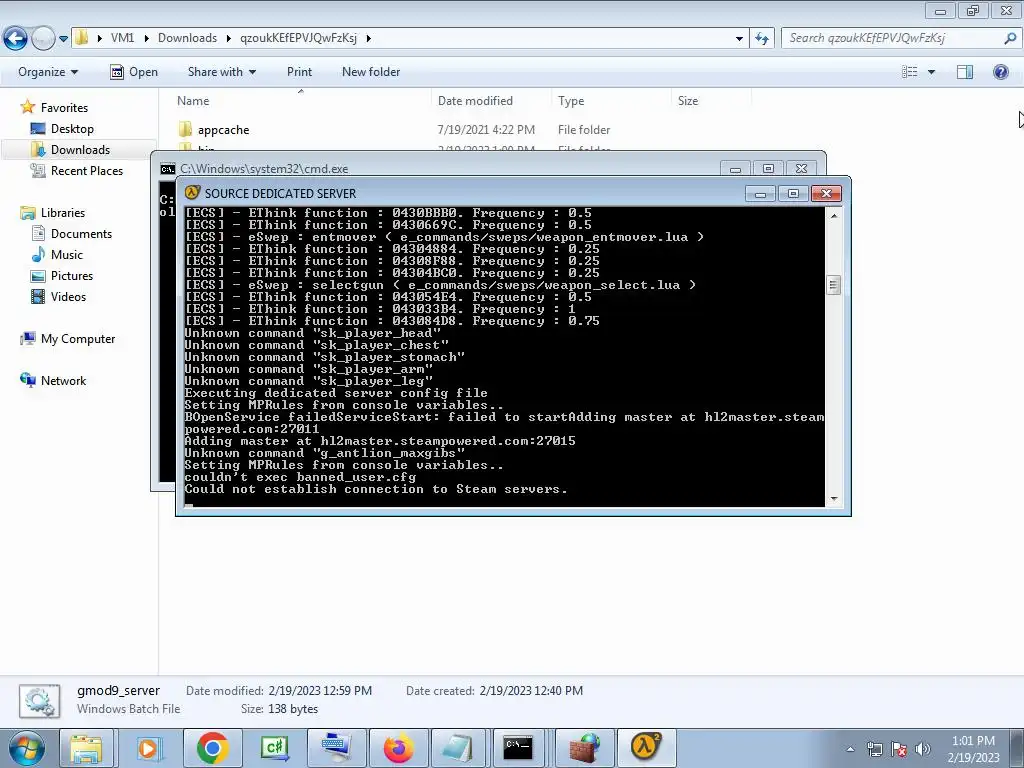This screenshot has height=768, width=1024.
Task: Select Desktop in the navigation pane
Action: click(x=72, y=129)
